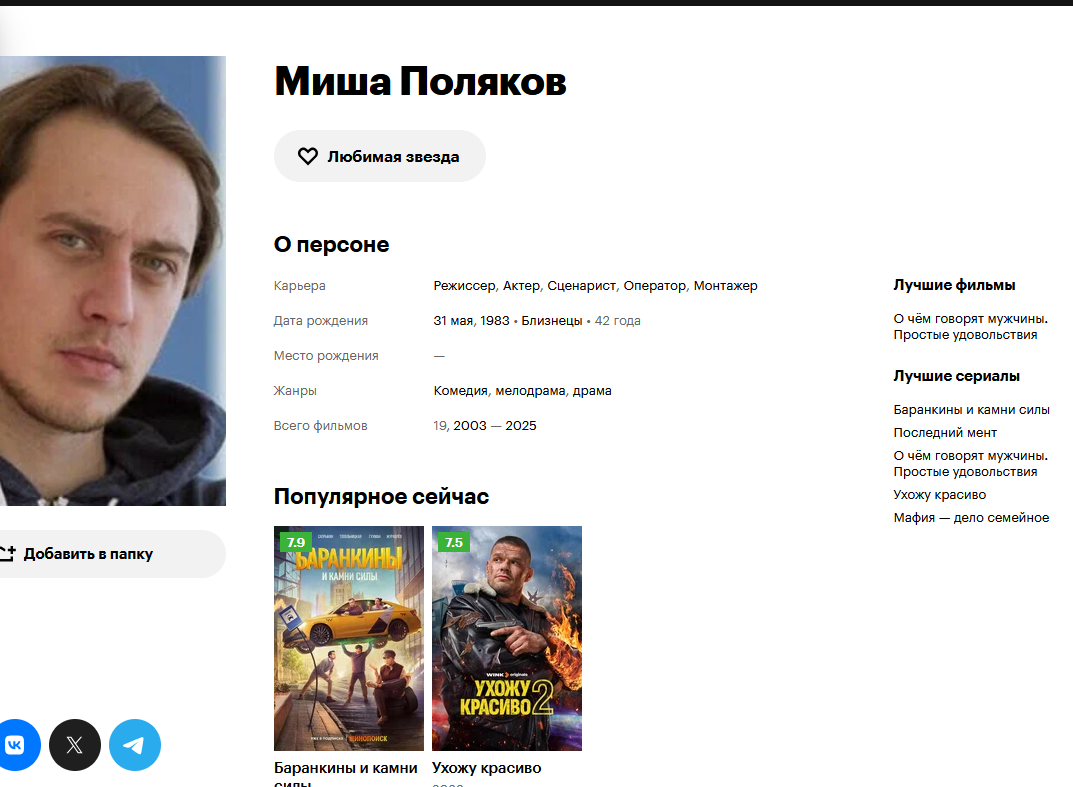Open the Последний мент series link
Viewport: 1073px width, 787px height.
click(x=945, y=433)
